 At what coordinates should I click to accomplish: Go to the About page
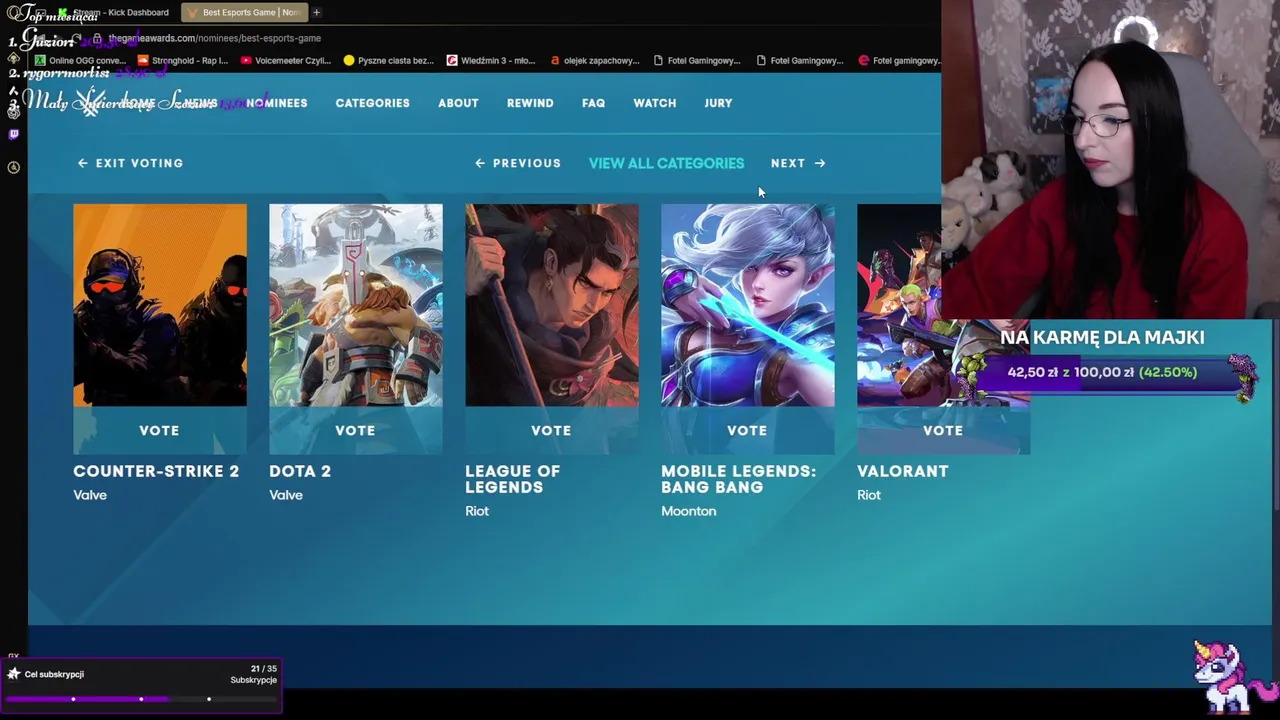pos(458,103)
